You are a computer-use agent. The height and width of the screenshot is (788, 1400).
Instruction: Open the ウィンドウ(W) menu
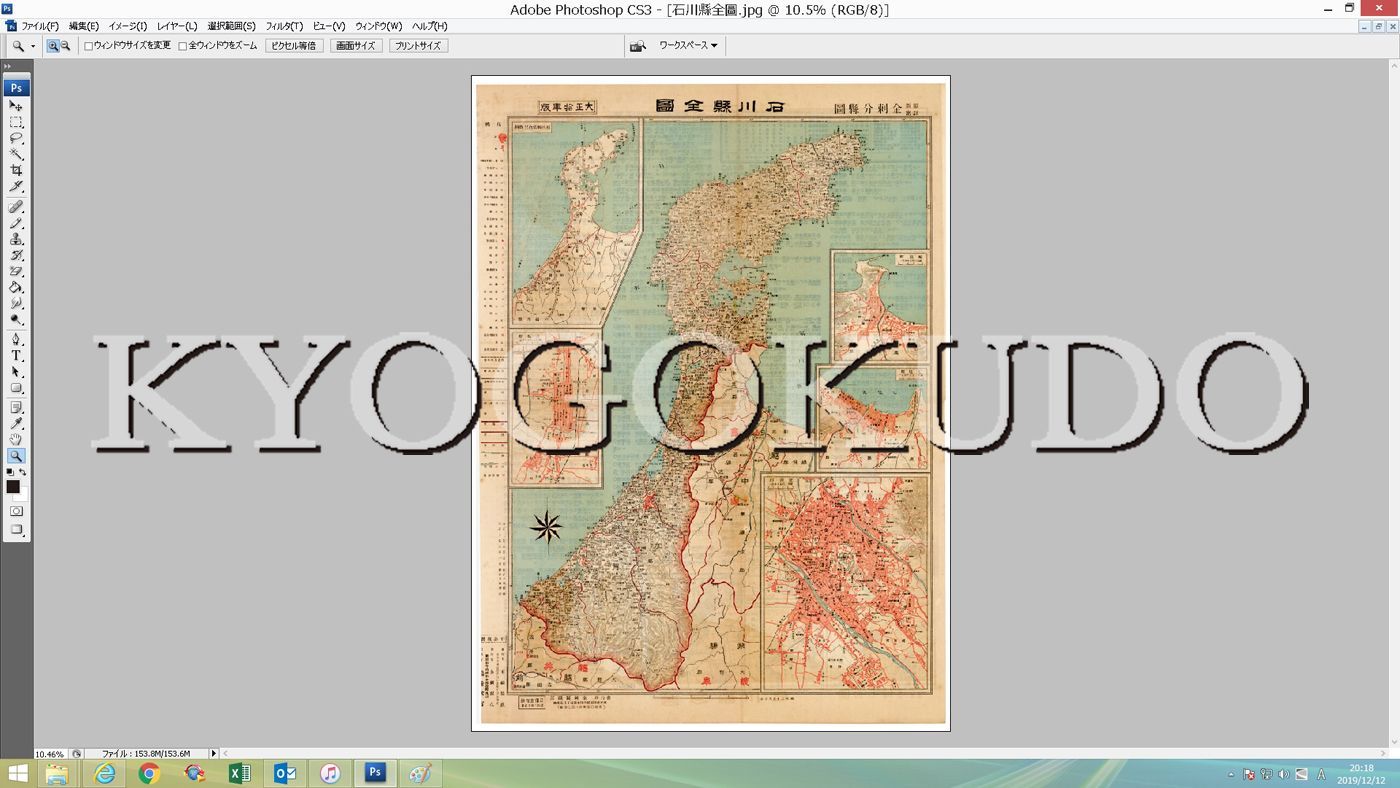pos(379,26)
